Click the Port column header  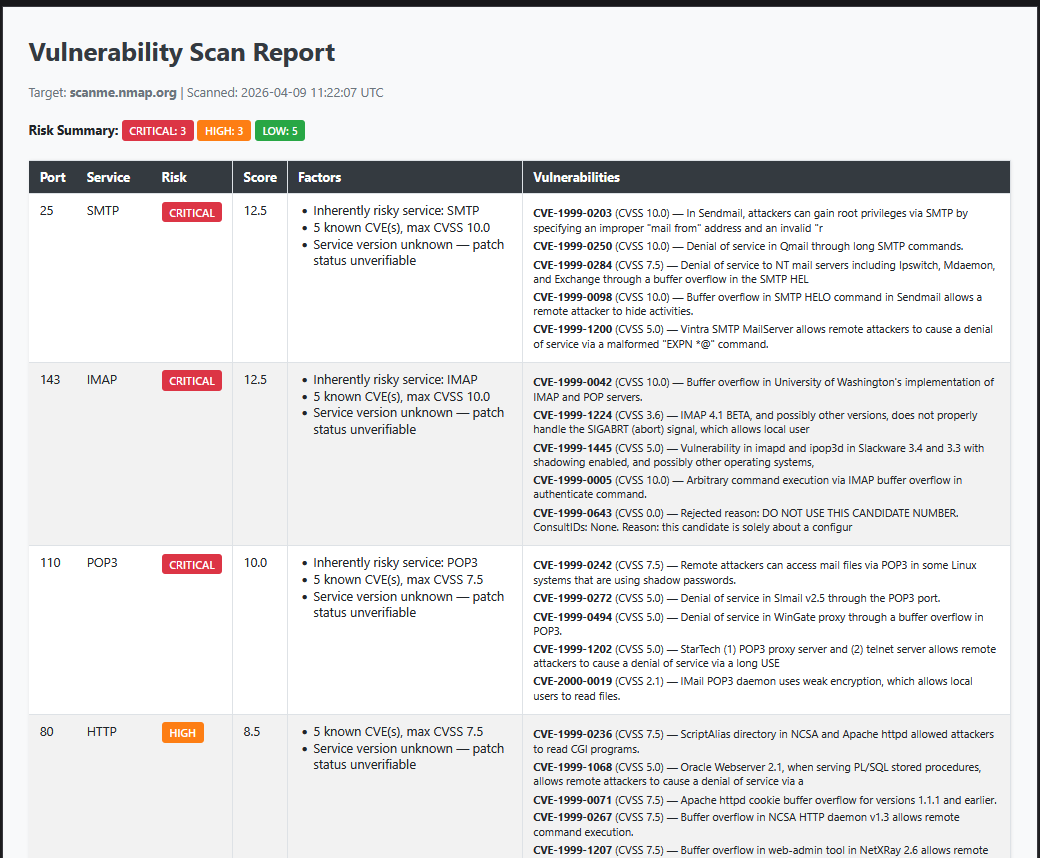click(52, 178)
